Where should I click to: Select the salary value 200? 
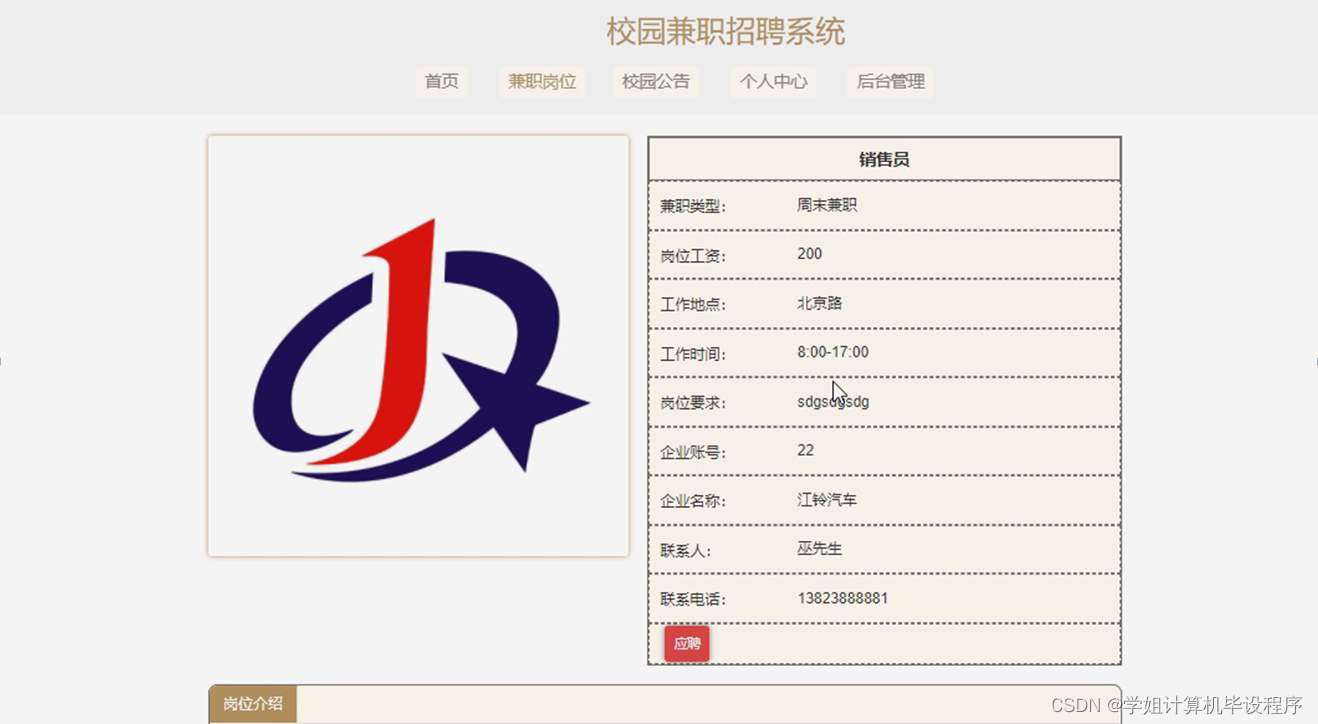[810, 254]
